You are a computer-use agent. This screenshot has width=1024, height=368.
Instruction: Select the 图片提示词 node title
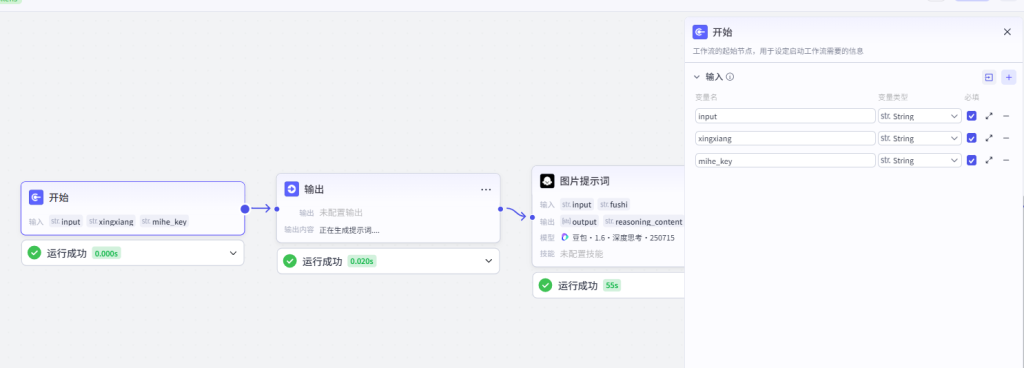(x=584, y=181)
